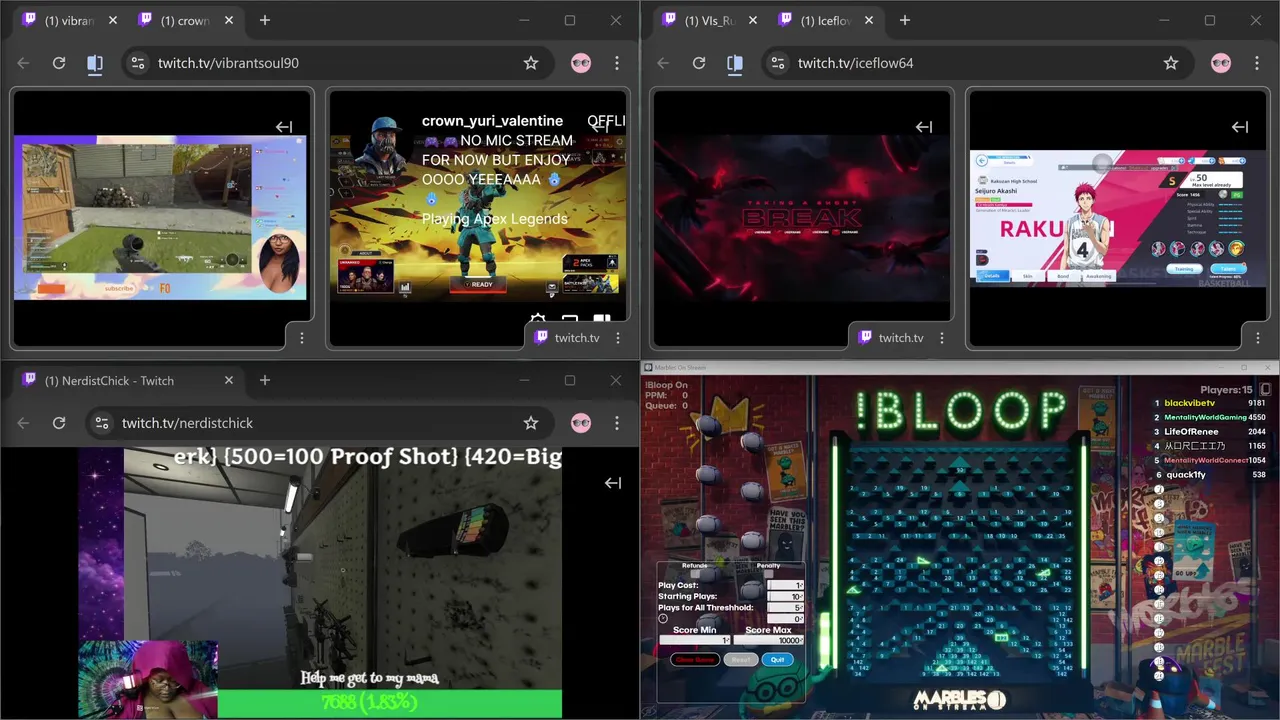Viewport: 1280px width, 720px height.
Task: Collapse chat arrow on NerdistChick stream
Action: pos(613,483)
